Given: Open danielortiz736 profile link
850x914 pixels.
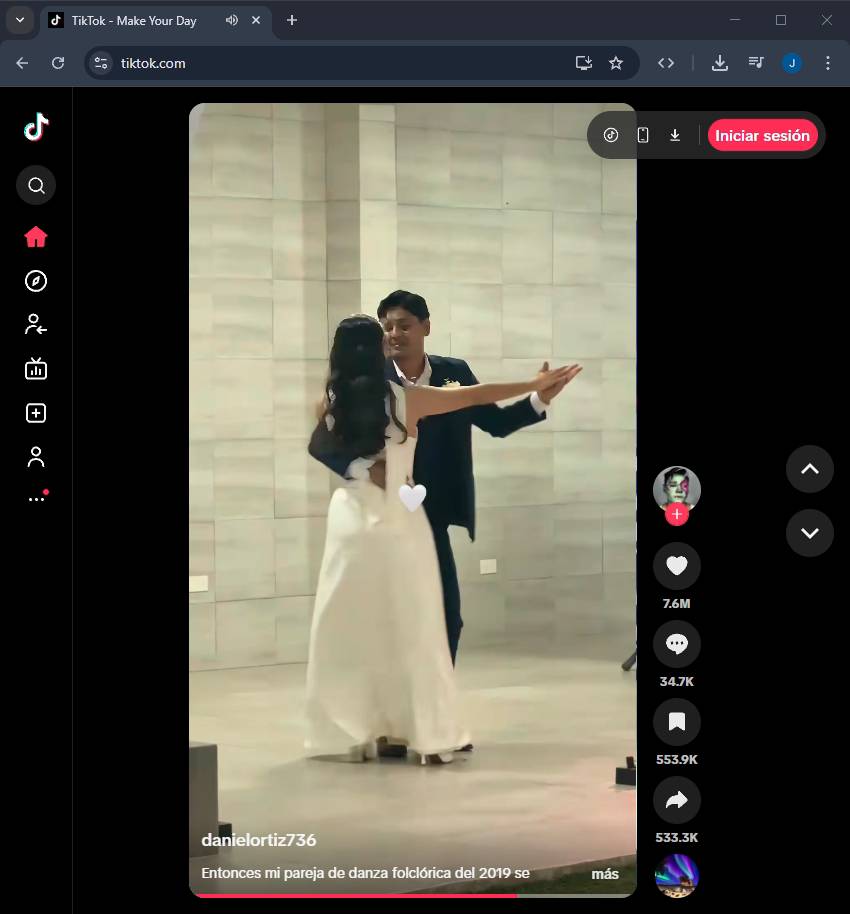Looking at the screenshot, I should tap(258, 840).
